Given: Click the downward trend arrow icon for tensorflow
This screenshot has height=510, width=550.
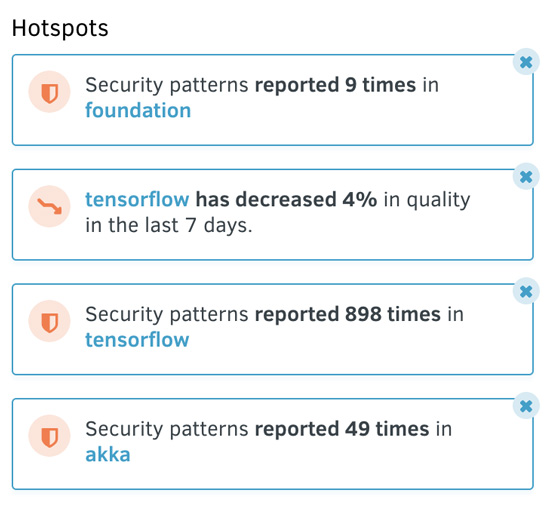Looking at the screenshot, I should (x=49, y=206).
